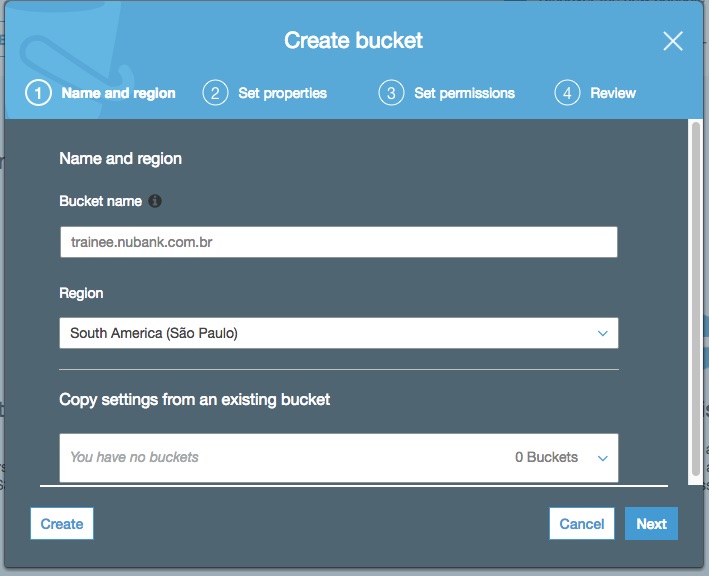The width and height of the screenshot is (709, 576).
Task: Expand the existing buckets dropdown
Action: point(338,457)
